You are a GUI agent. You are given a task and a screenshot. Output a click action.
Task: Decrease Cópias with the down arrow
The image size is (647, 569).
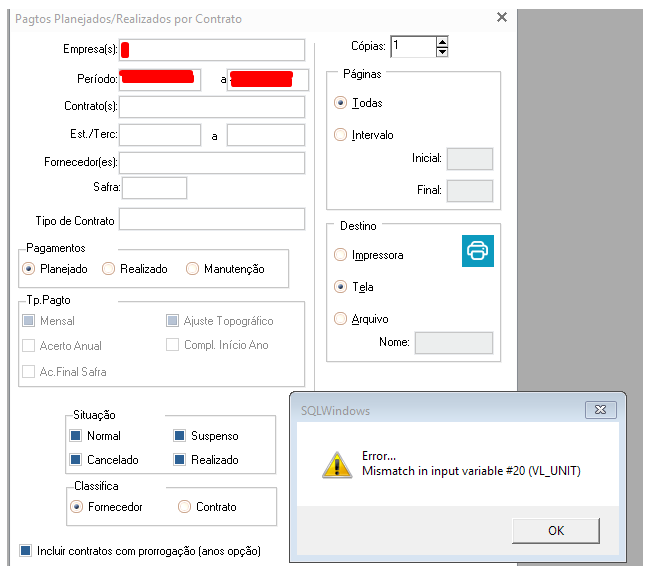pyautogui.click(x=442, y=52)
